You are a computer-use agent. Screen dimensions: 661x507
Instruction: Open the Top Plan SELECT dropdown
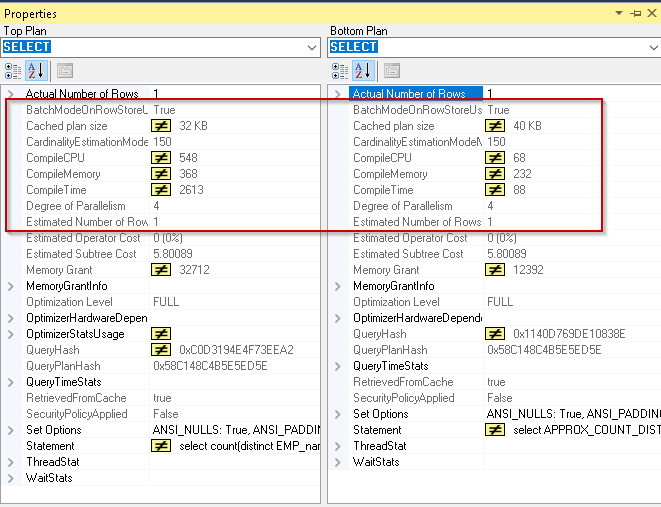click(x=312, y=47)
